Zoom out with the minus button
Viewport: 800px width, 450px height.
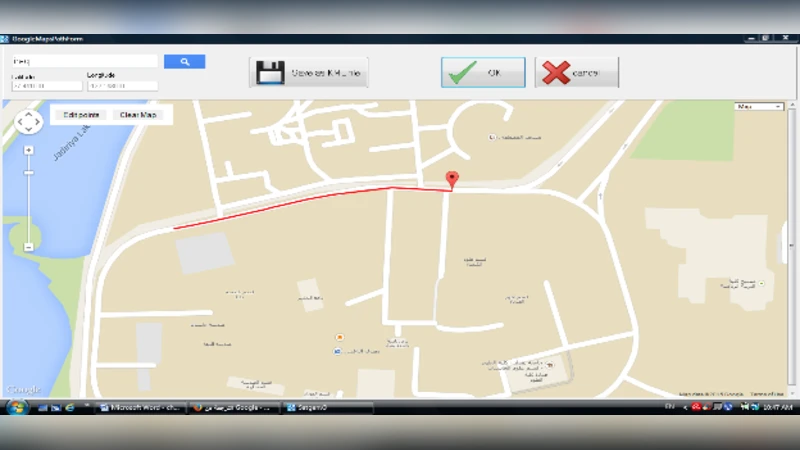tap(28, 246)
